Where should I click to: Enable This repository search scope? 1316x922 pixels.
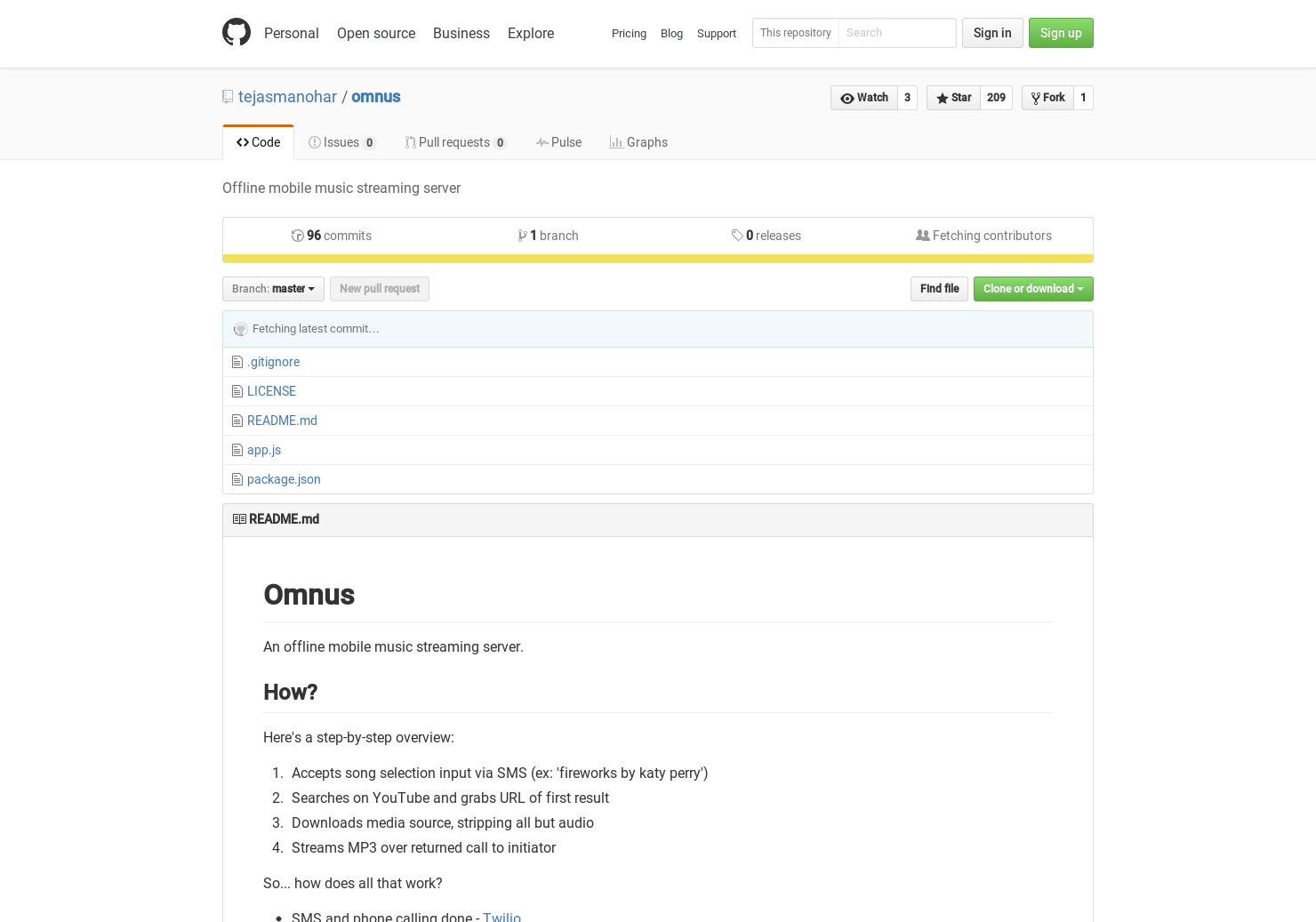(795, 33)
